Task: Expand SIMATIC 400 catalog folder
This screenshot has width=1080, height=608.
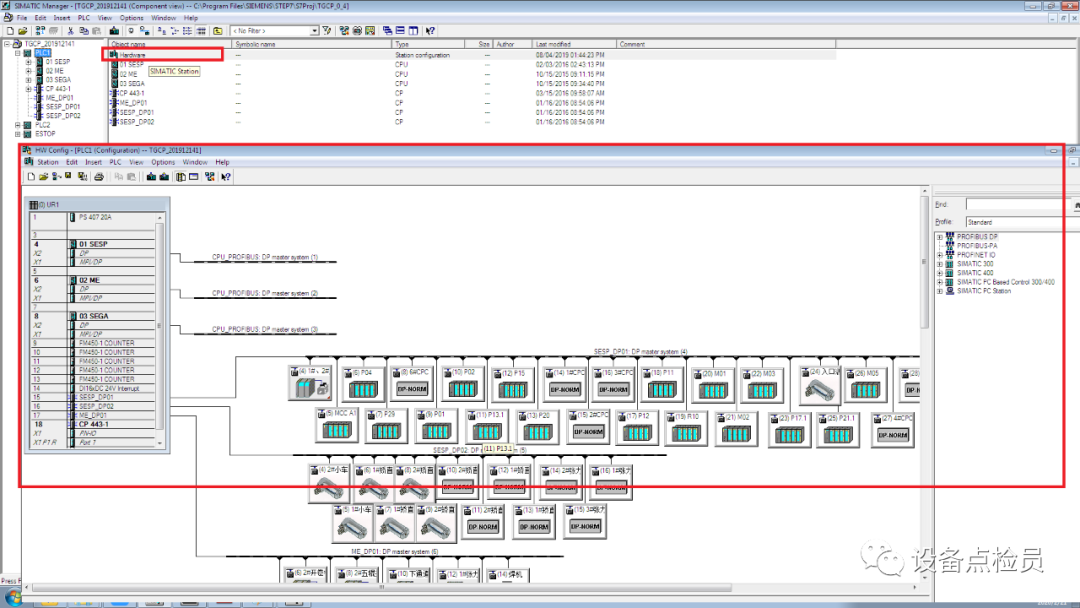Action: 939,273
